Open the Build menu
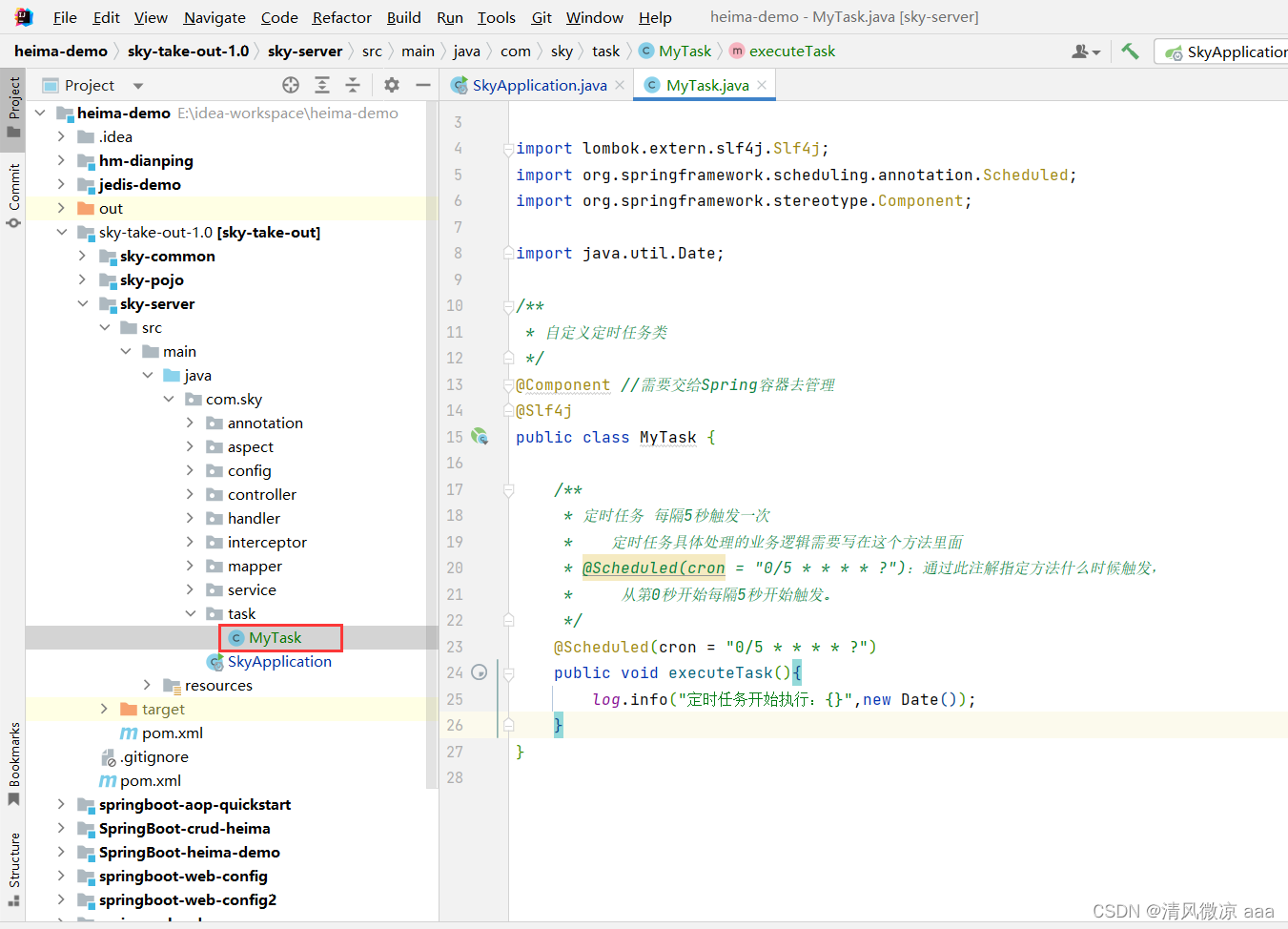The image size is (1288, 929). [x=403, y=17]
